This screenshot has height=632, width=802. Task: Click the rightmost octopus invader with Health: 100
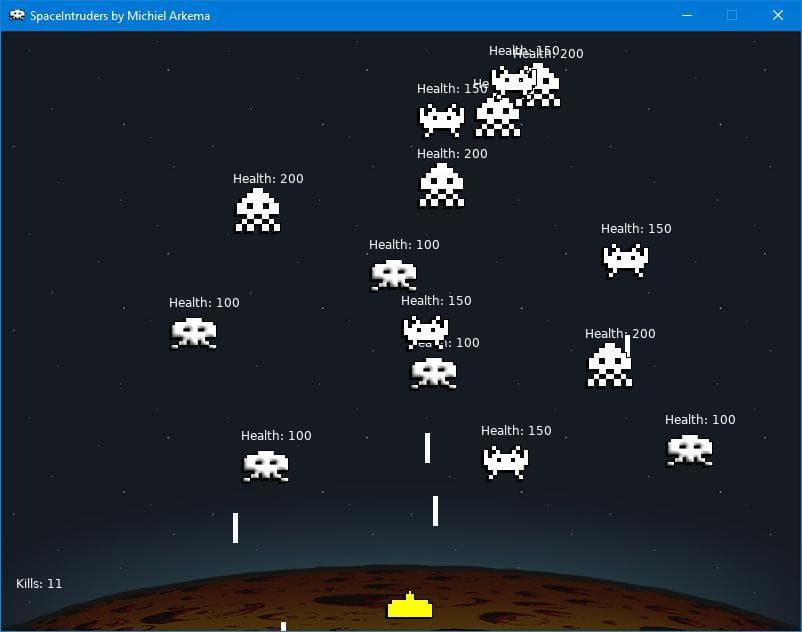(689, 450)
